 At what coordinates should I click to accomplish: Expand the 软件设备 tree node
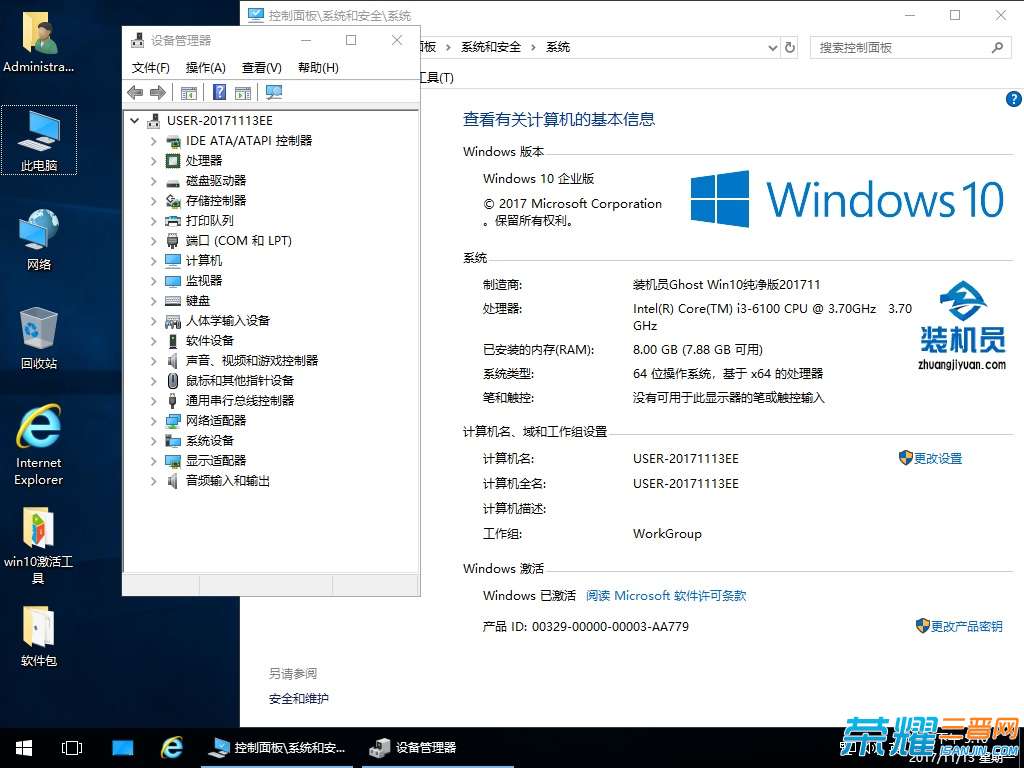(153, 342)
